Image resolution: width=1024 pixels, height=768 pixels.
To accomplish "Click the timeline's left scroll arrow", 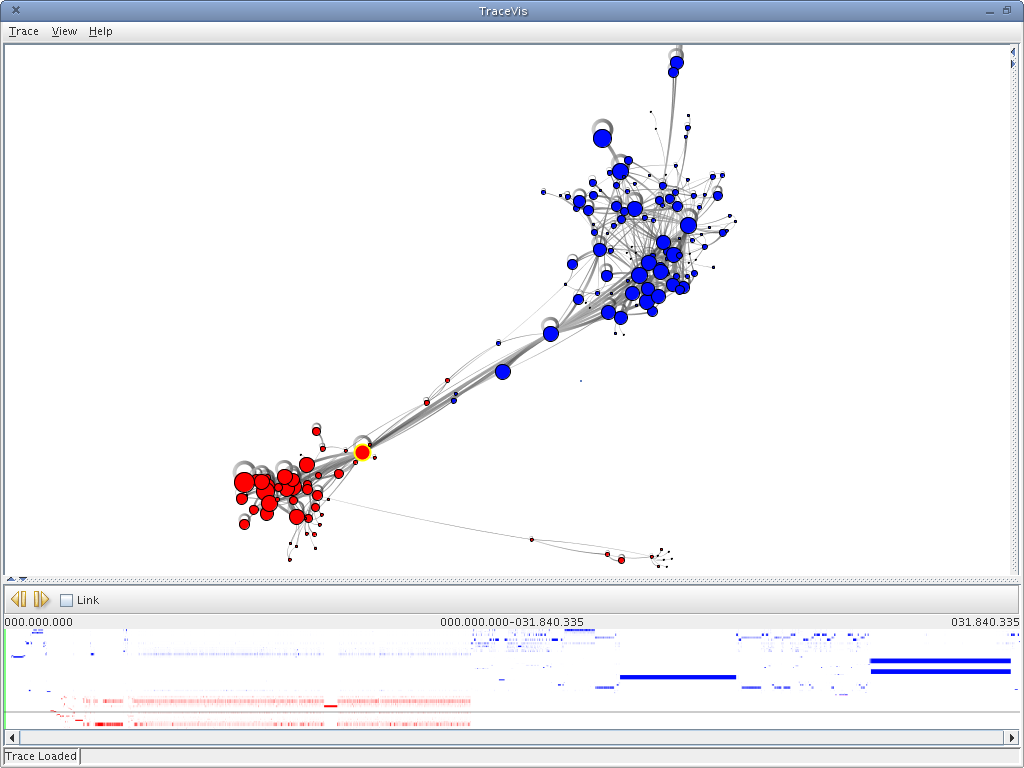I will tap(12, 737).
